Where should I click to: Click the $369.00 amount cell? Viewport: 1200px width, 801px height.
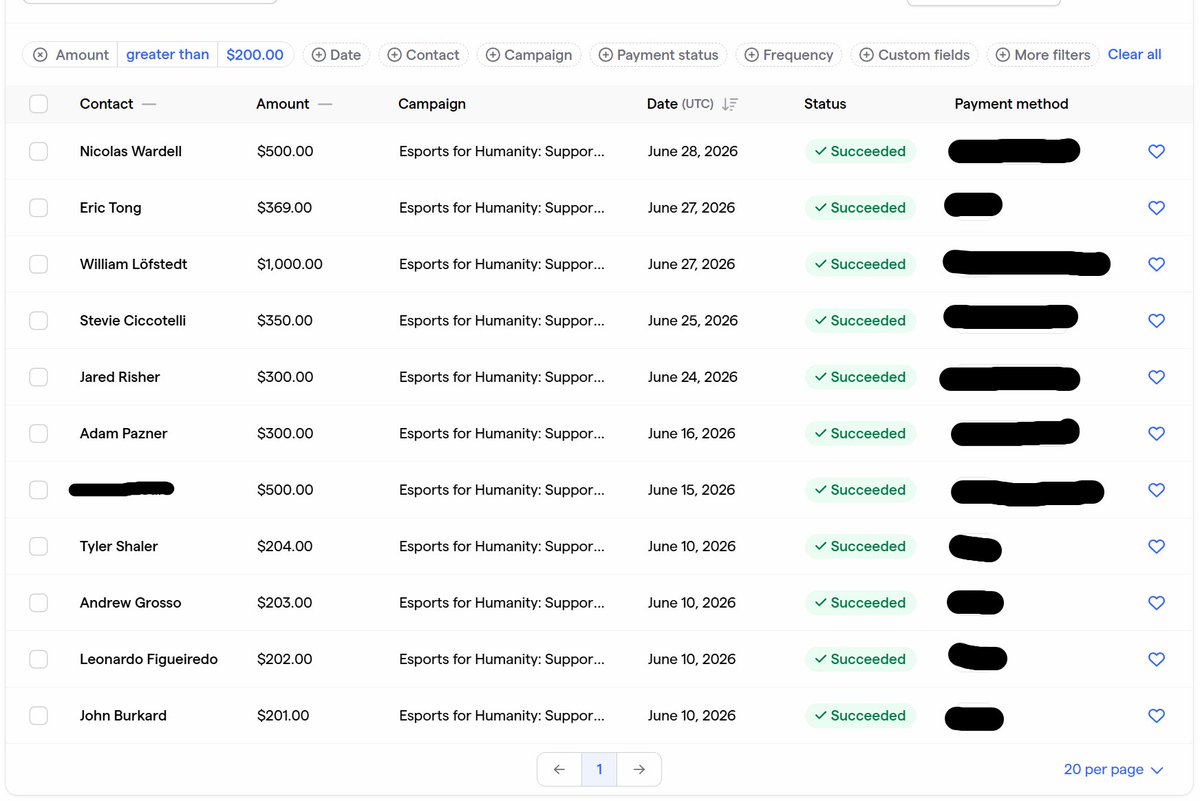pos(285,208)
